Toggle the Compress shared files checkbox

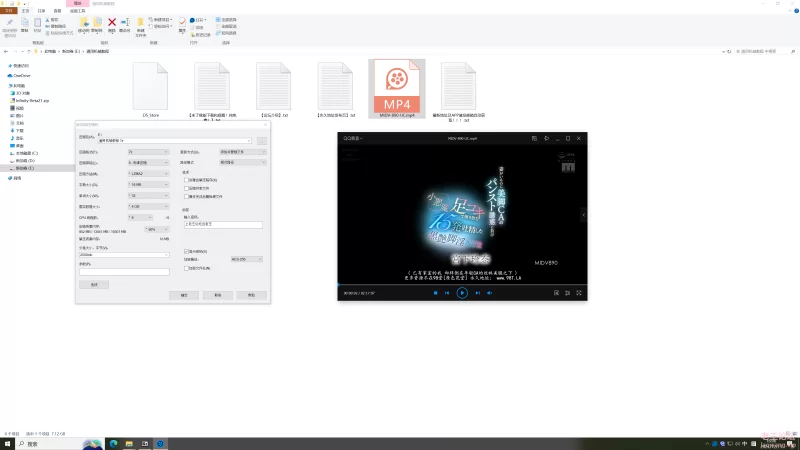click(186, 188)
